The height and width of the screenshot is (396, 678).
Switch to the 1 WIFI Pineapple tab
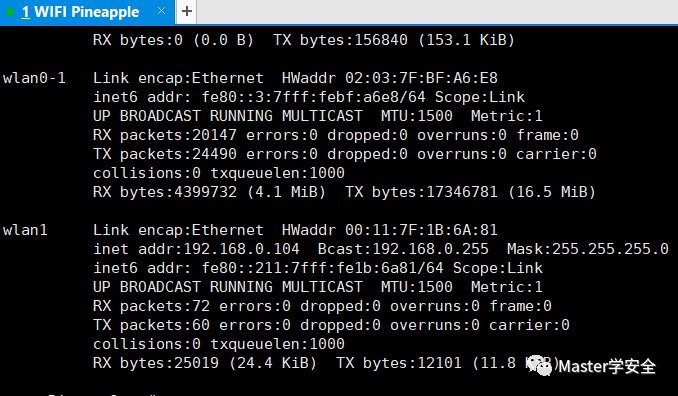[x=80, y=12]
